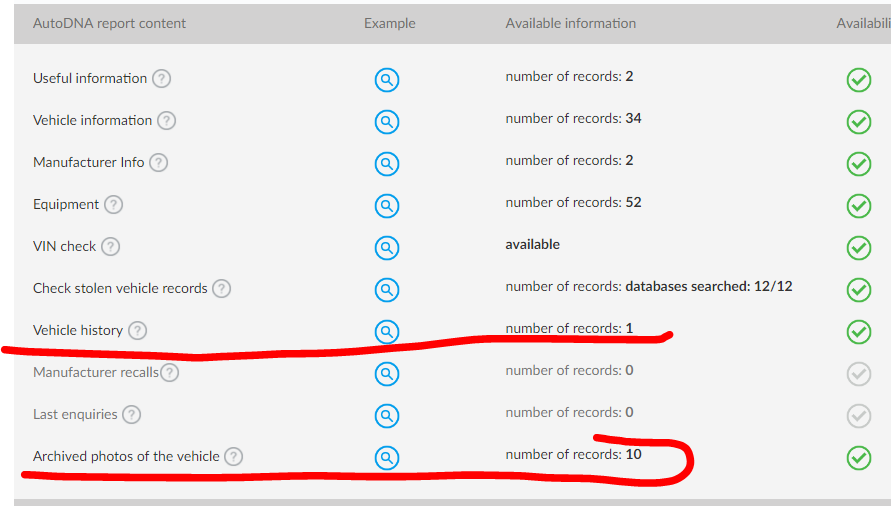Click the 'Available information' column header
Image resolution: width=891 pixels, height=506 pixels.
[x=571, y=23]
